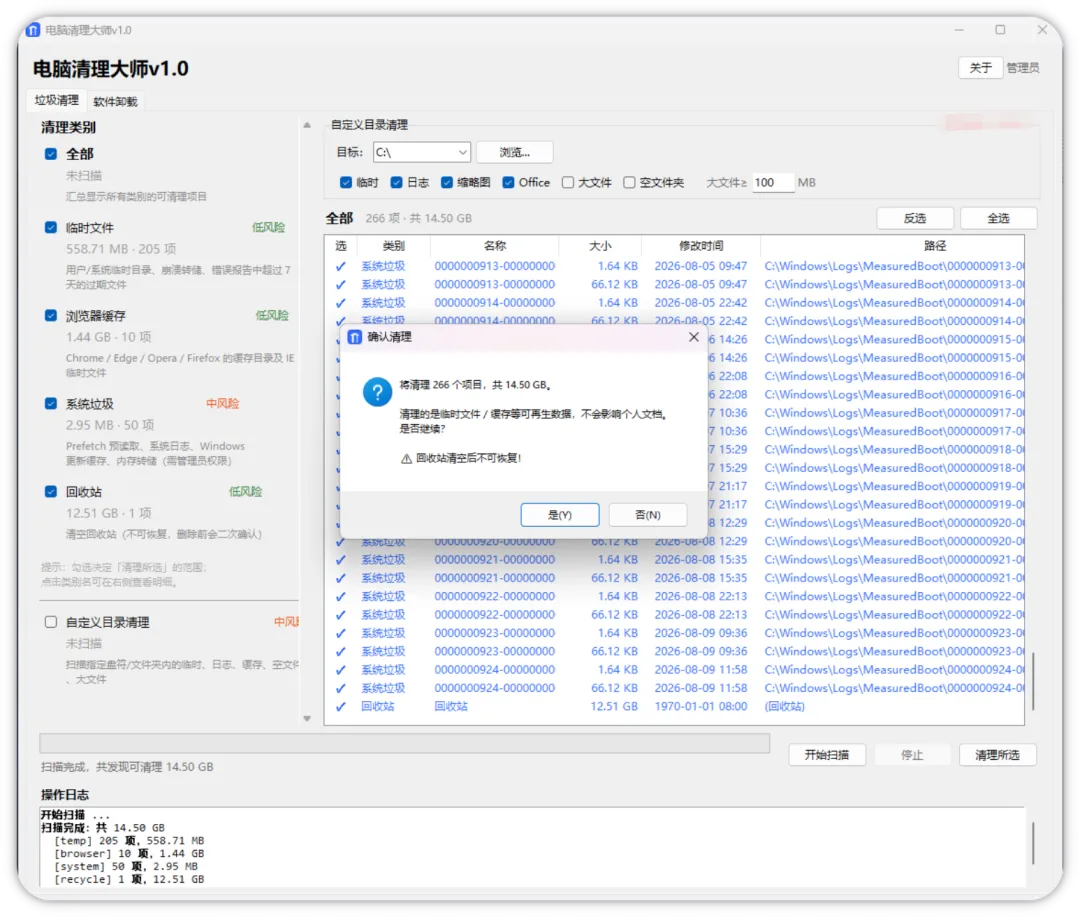Click the [recycle] log line
Viewport: 1080px width, 917px height.
tap(129, 880)
